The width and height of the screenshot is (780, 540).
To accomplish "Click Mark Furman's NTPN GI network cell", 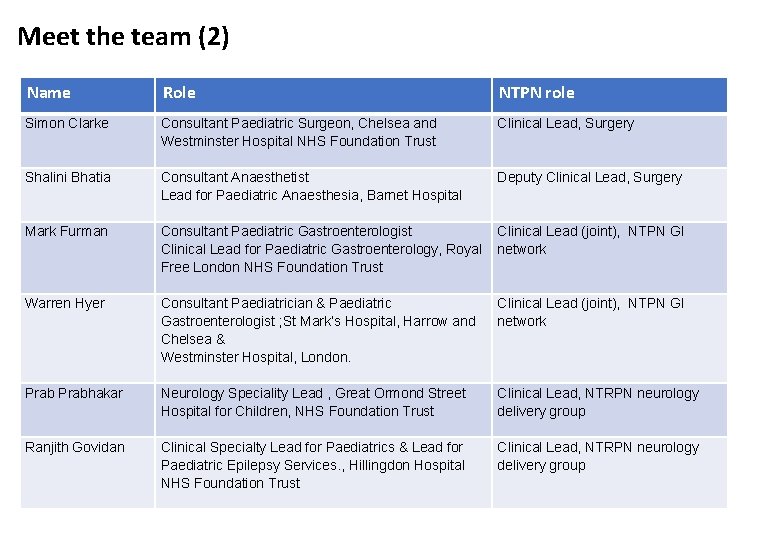I will point(610,258).
